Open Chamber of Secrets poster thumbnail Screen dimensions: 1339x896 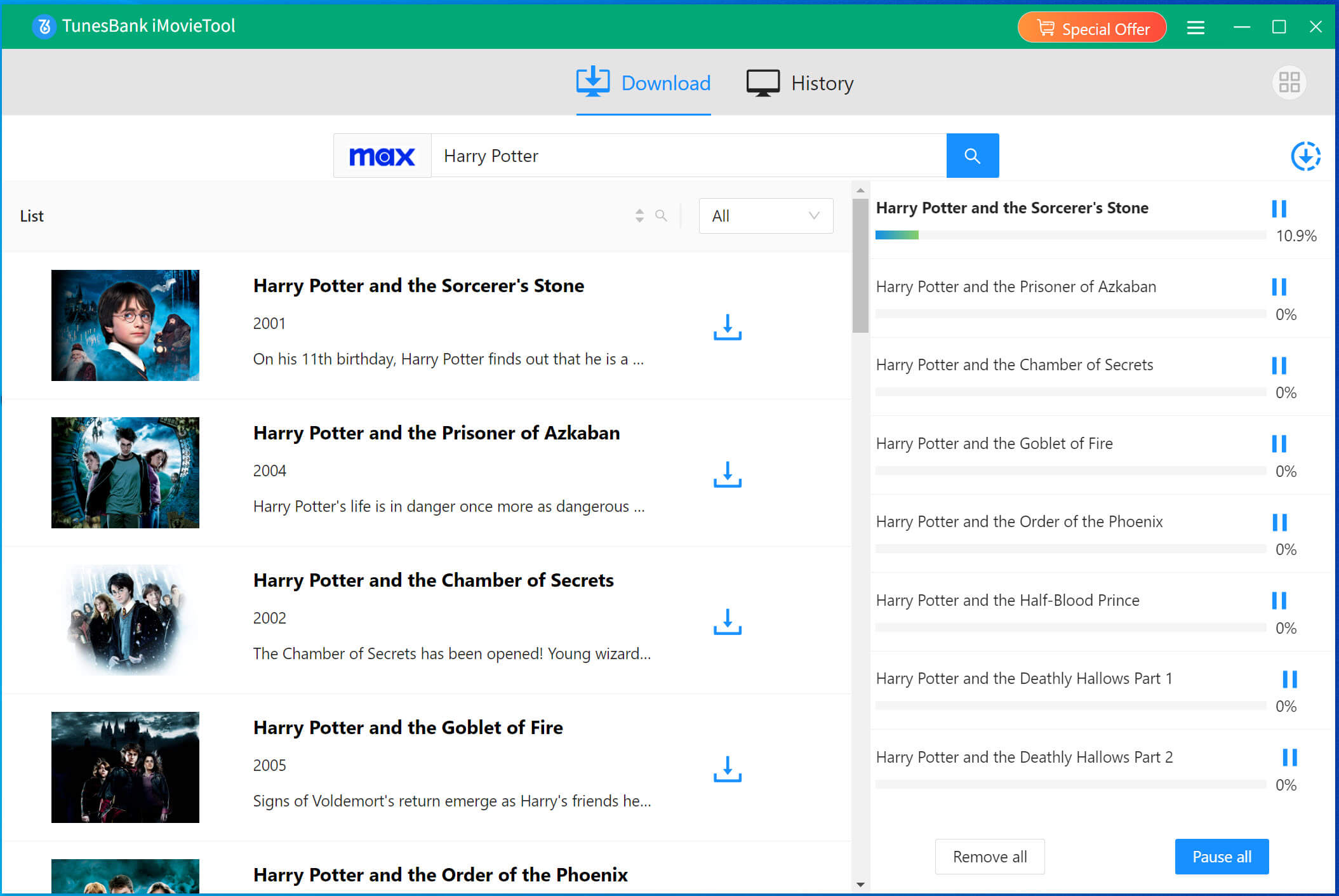(x=125, y=620)
